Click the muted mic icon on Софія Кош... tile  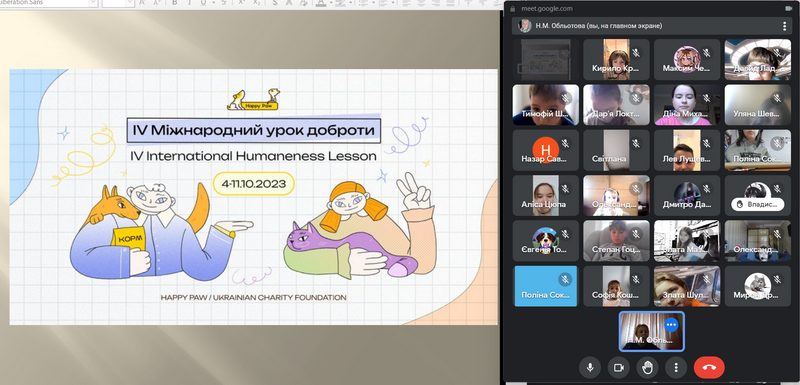pos(636,279)
